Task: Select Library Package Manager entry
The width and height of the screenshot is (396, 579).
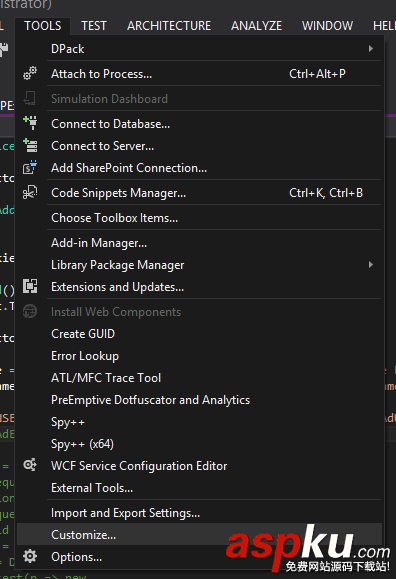Action: 199,265
